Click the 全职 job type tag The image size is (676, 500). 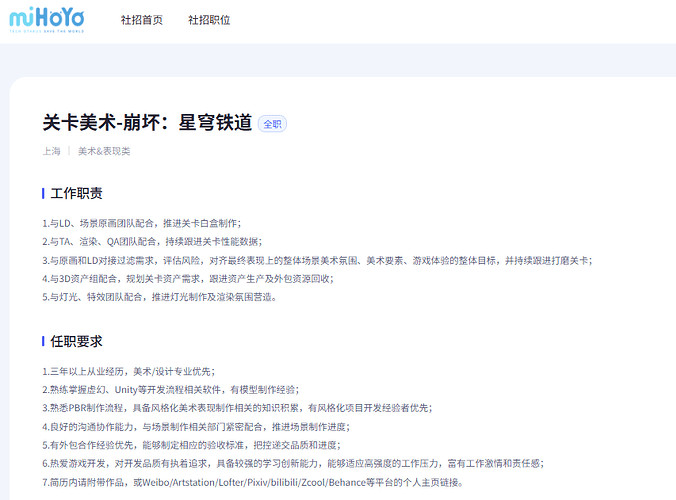pyautogui.click(x=272, y=124)
